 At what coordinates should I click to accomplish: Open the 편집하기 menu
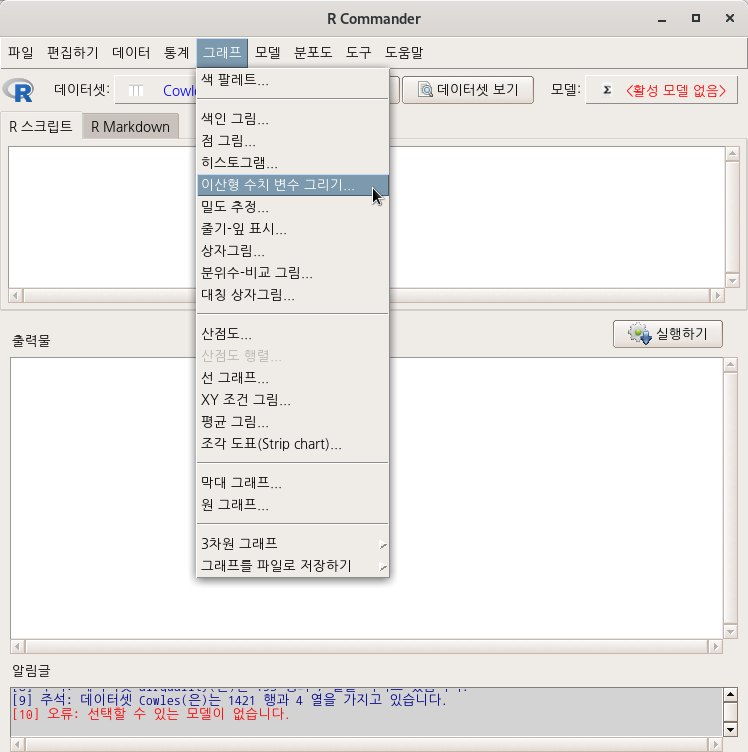coord(72,52)
